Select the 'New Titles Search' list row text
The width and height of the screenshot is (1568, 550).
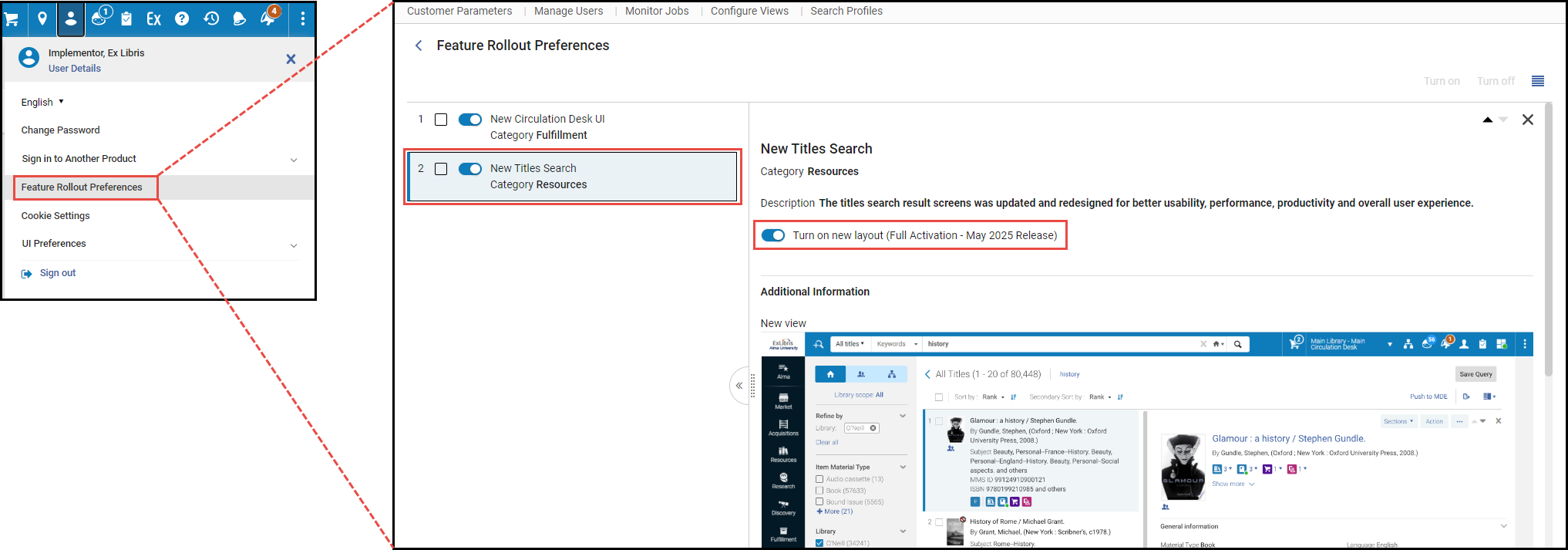[533, 168]
